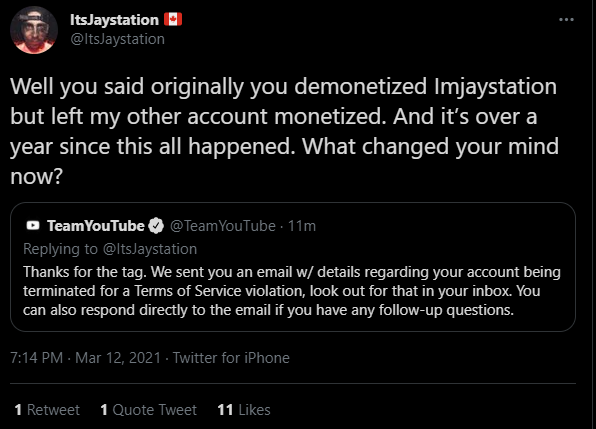Open ItsJaystation display name profile link
596x429 pixels.
tap(114, 20)
